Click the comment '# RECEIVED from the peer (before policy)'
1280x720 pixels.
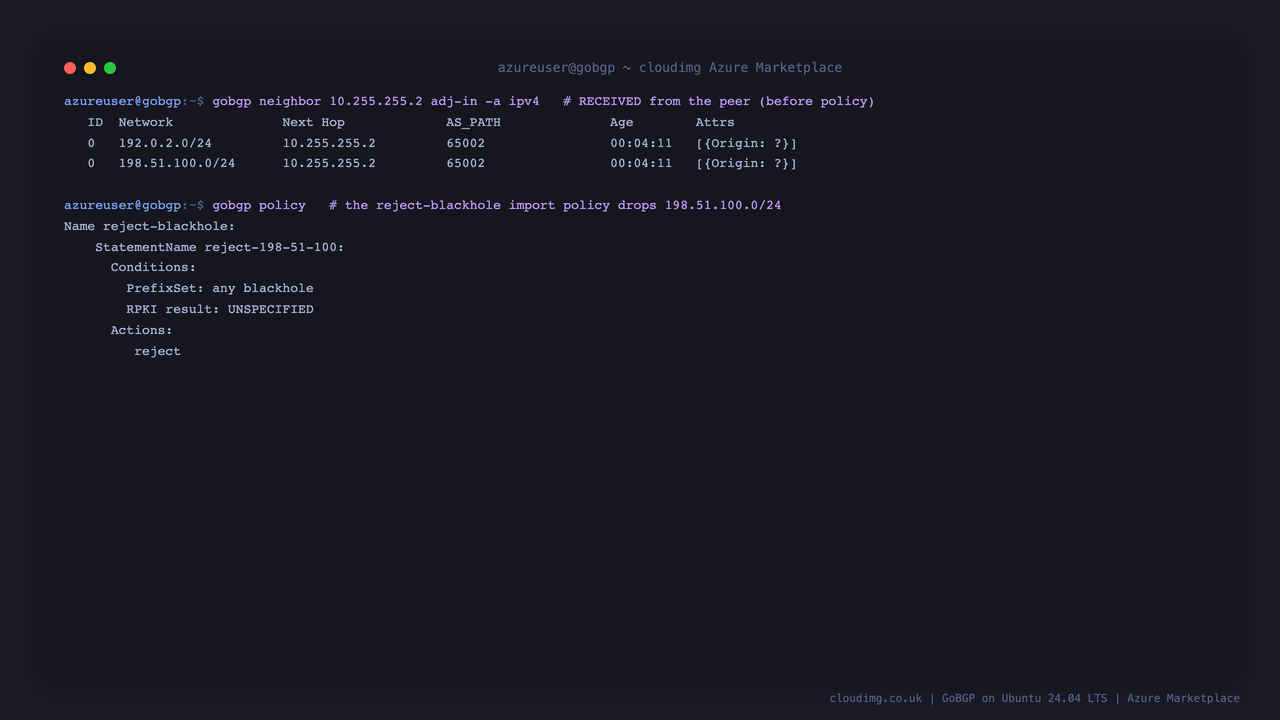tap(719, 101)
